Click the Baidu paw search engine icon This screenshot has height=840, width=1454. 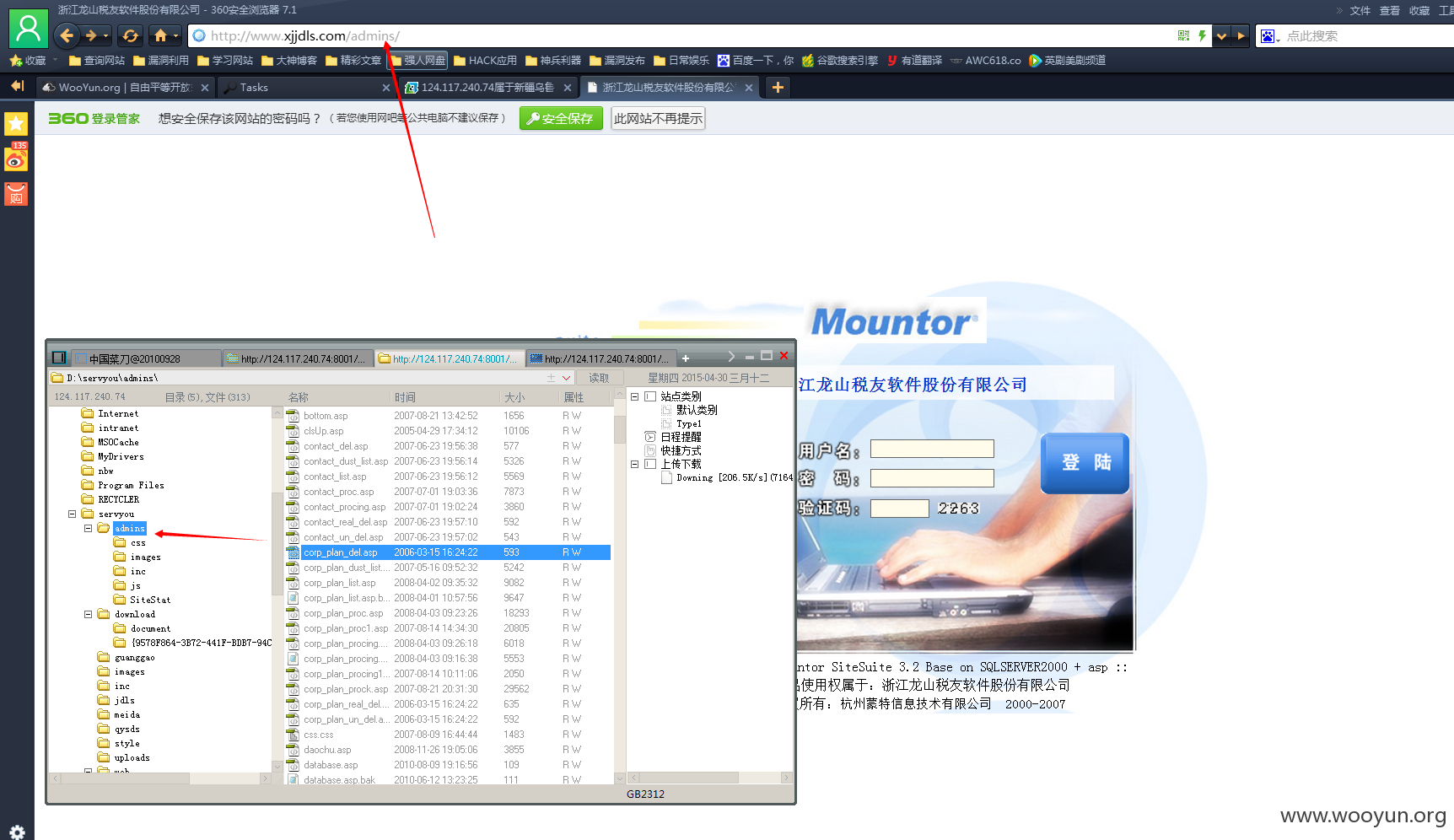[1268, 35]
